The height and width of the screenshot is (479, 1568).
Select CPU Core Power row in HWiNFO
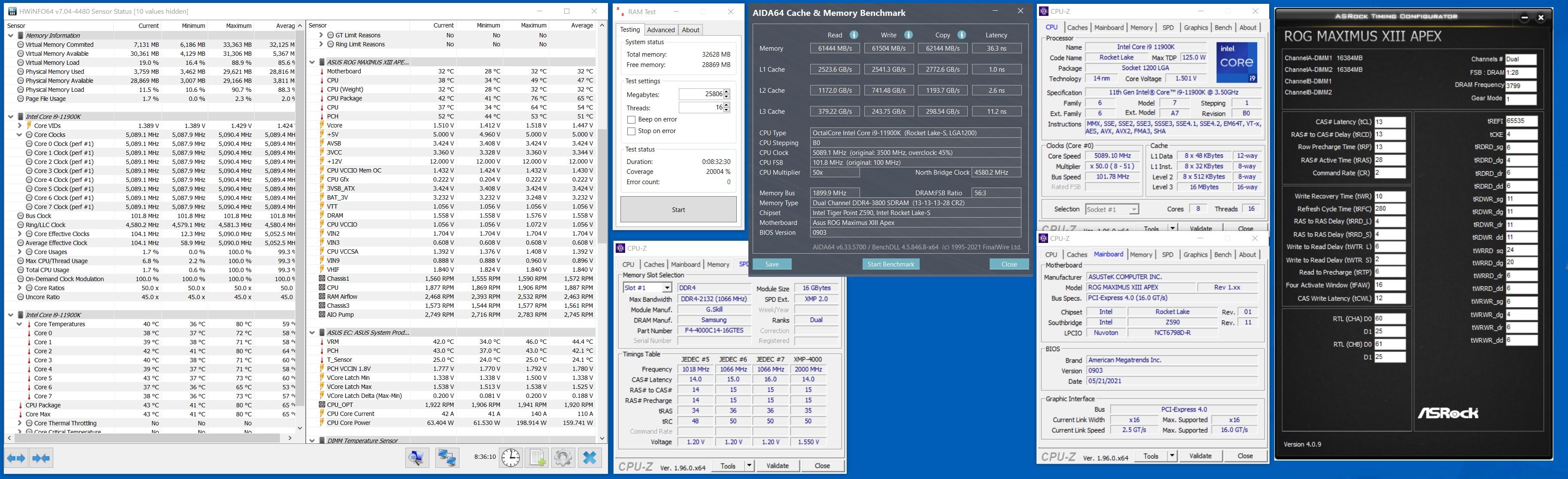(x=451, y=422)
